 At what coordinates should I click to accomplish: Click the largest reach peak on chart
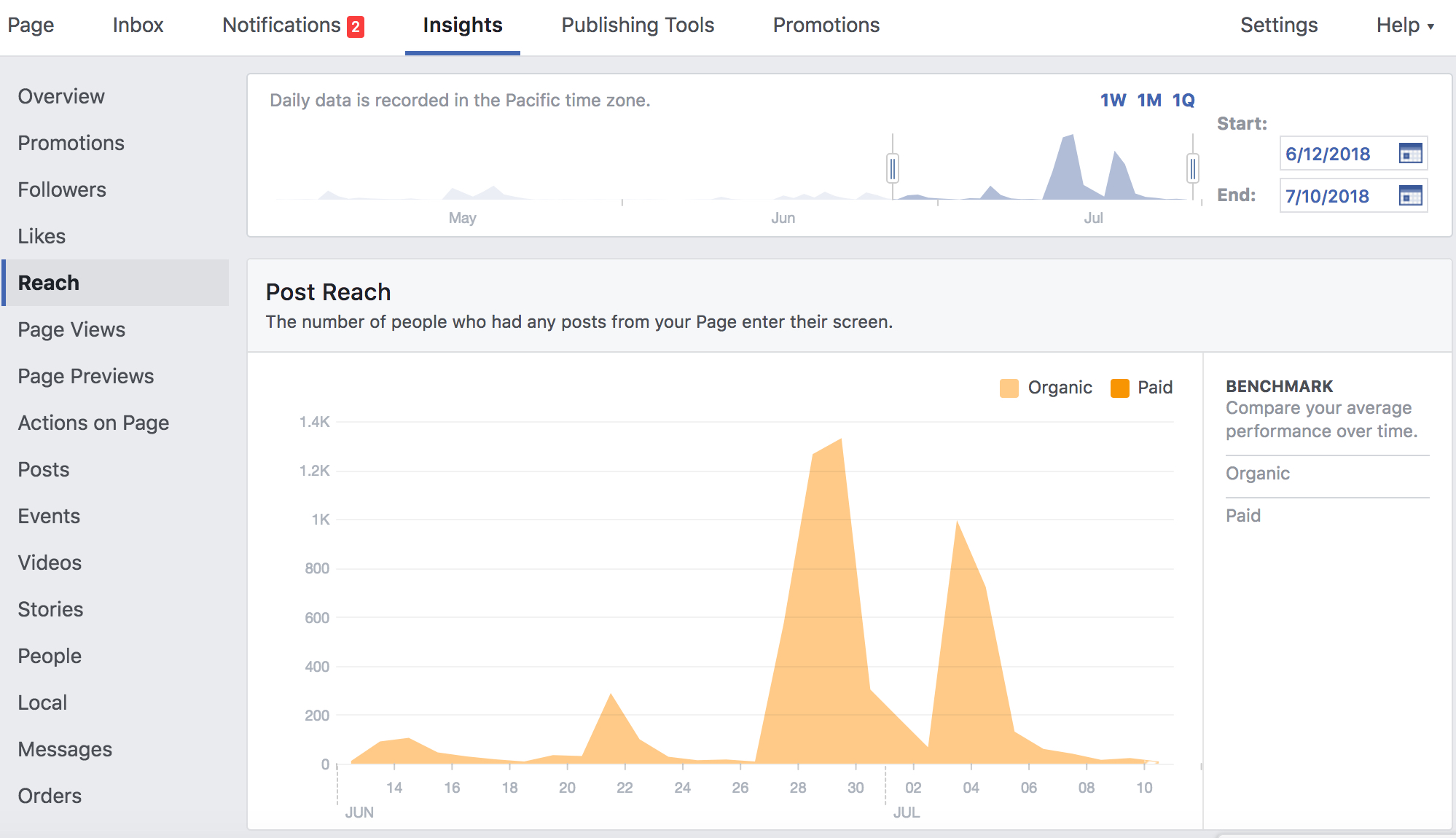click(841, 440)
